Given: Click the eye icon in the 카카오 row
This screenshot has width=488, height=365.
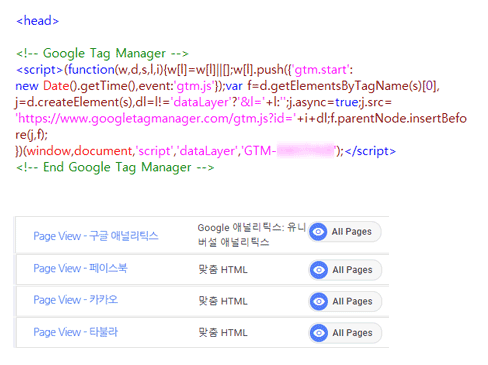Looking at the screenshot, I should coord(319,301).
